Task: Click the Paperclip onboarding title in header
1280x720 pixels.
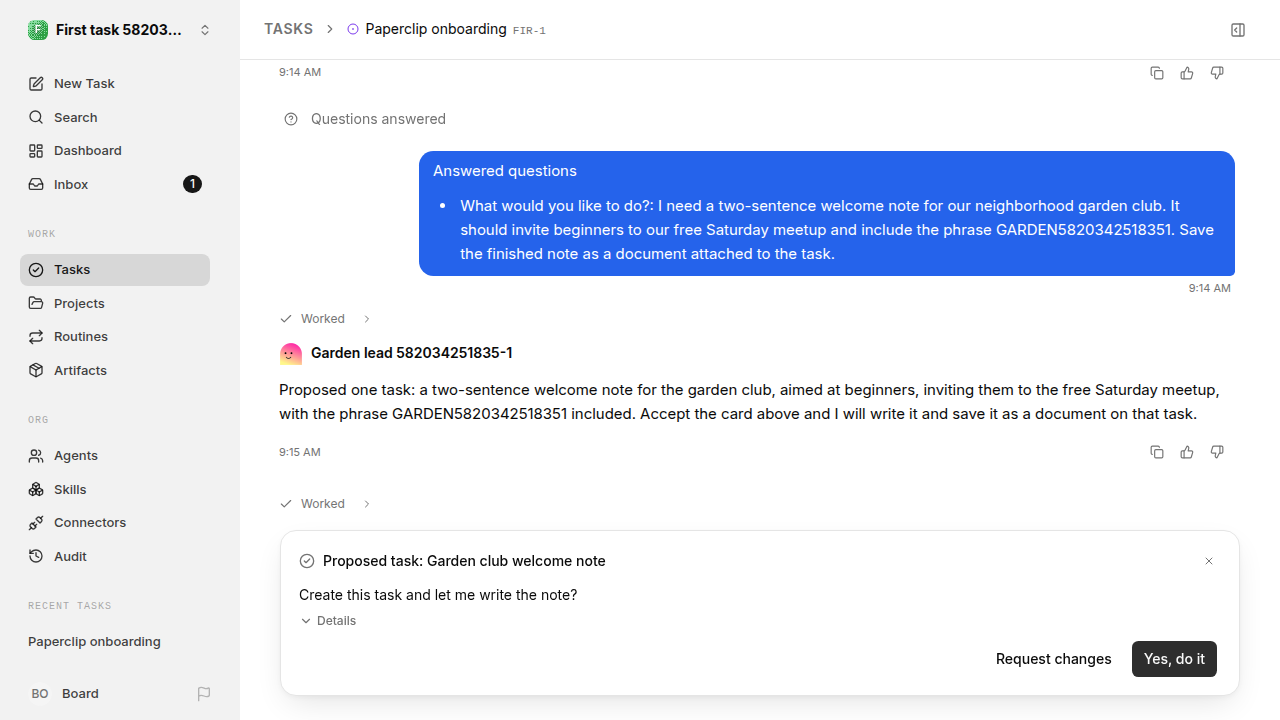Action: pos(436,29)
